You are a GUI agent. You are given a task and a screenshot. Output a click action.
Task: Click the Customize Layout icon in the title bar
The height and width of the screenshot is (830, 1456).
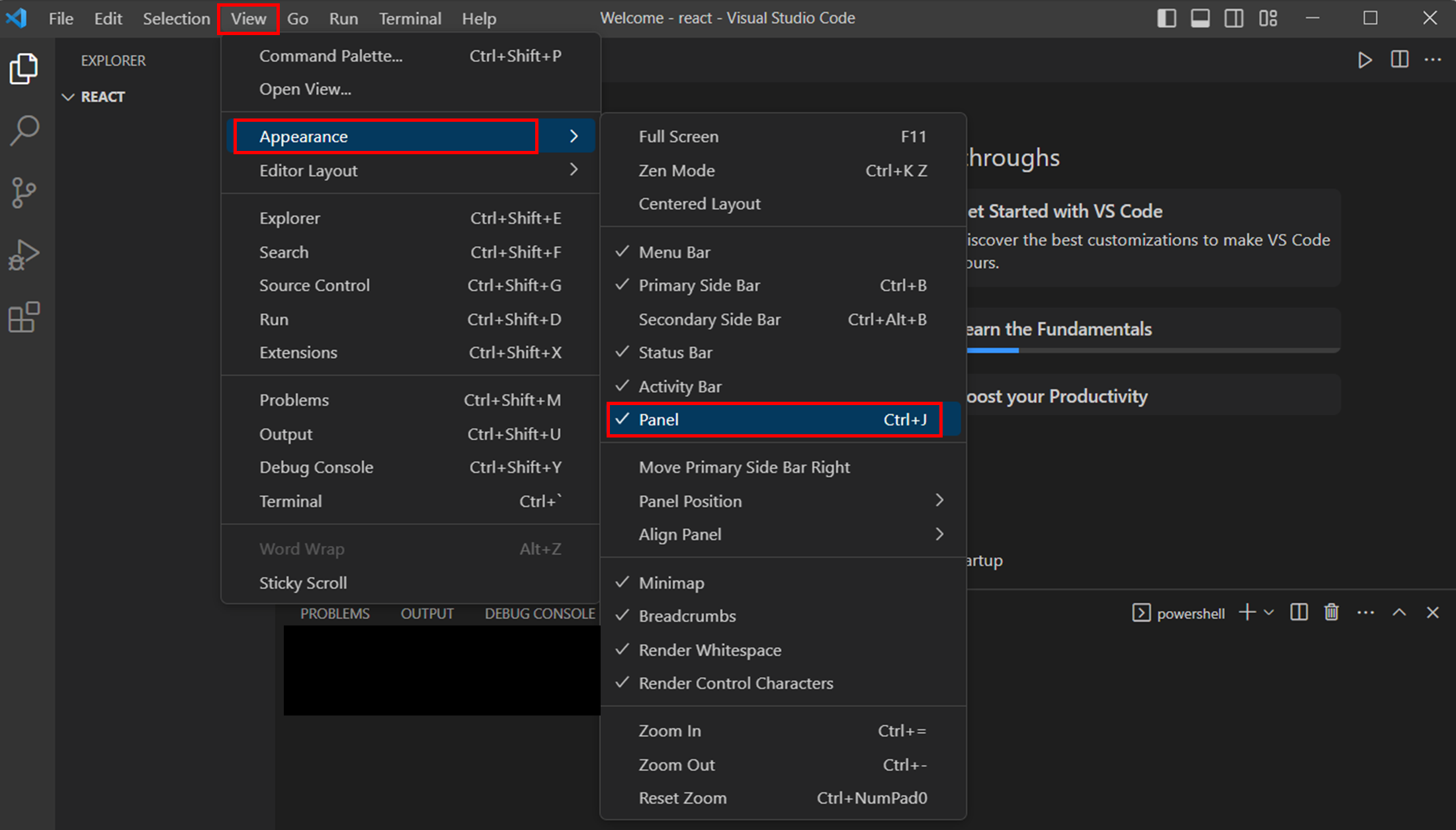coord(1267,19)
